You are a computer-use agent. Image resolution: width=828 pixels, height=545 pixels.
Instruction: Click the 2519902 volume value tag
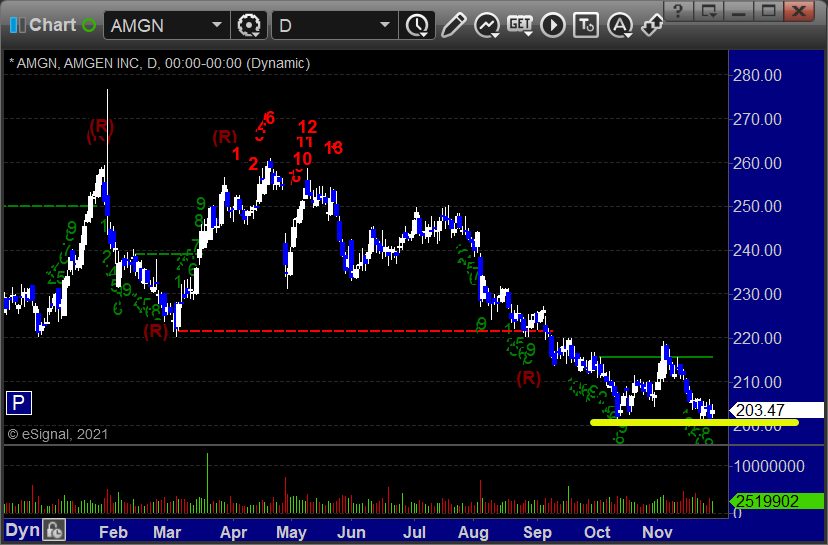[x=776, y=501]
